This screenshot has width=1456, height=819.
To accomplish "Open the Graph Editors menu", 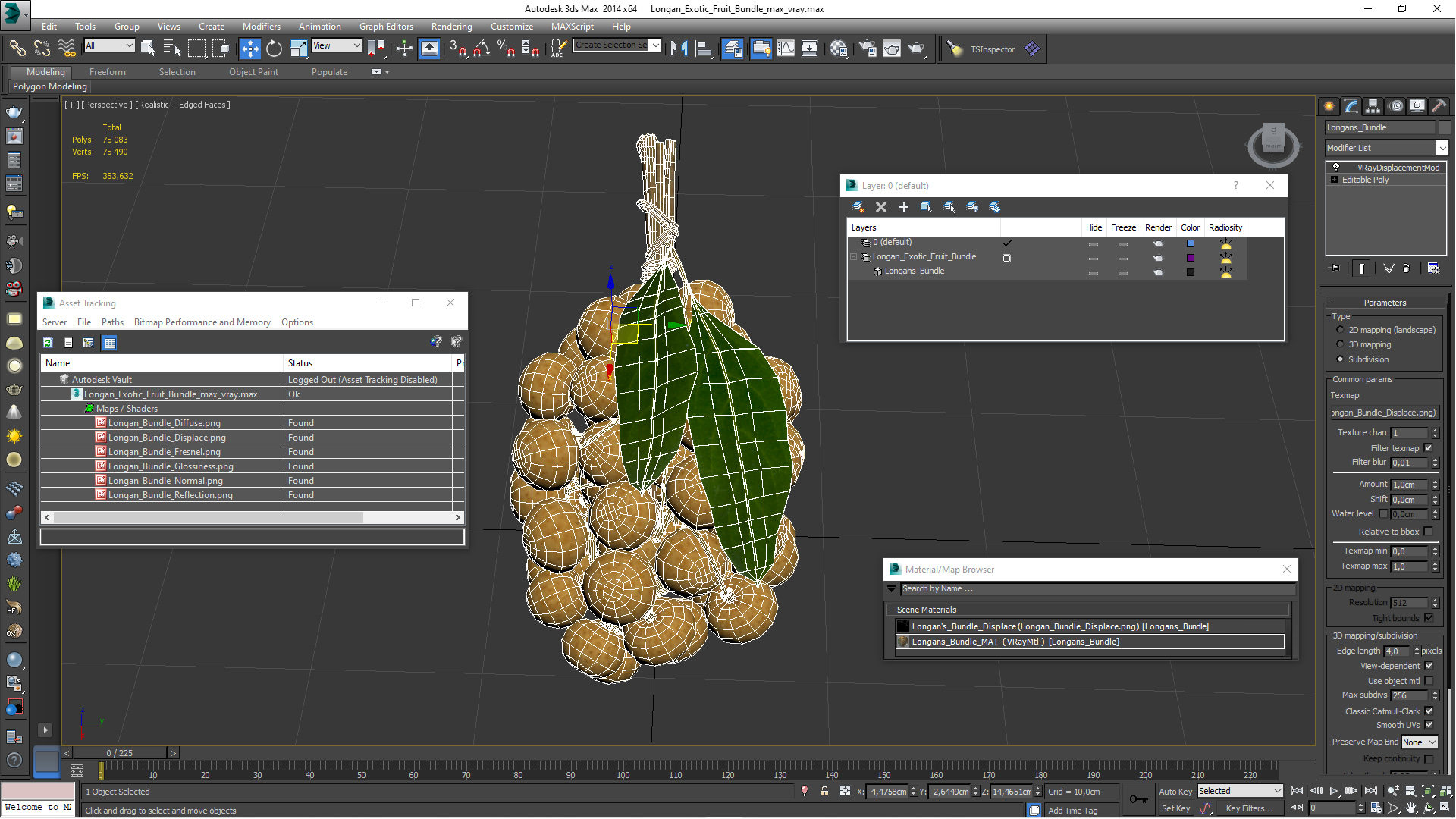I will click(x=386, y=26).
